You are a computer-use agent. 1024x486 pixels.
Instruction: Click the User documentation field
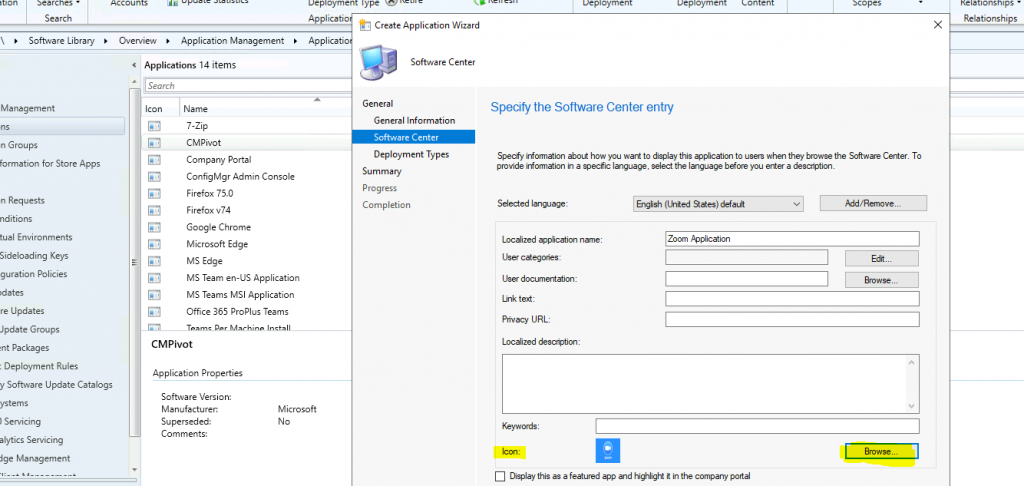[x=746, y=279]
